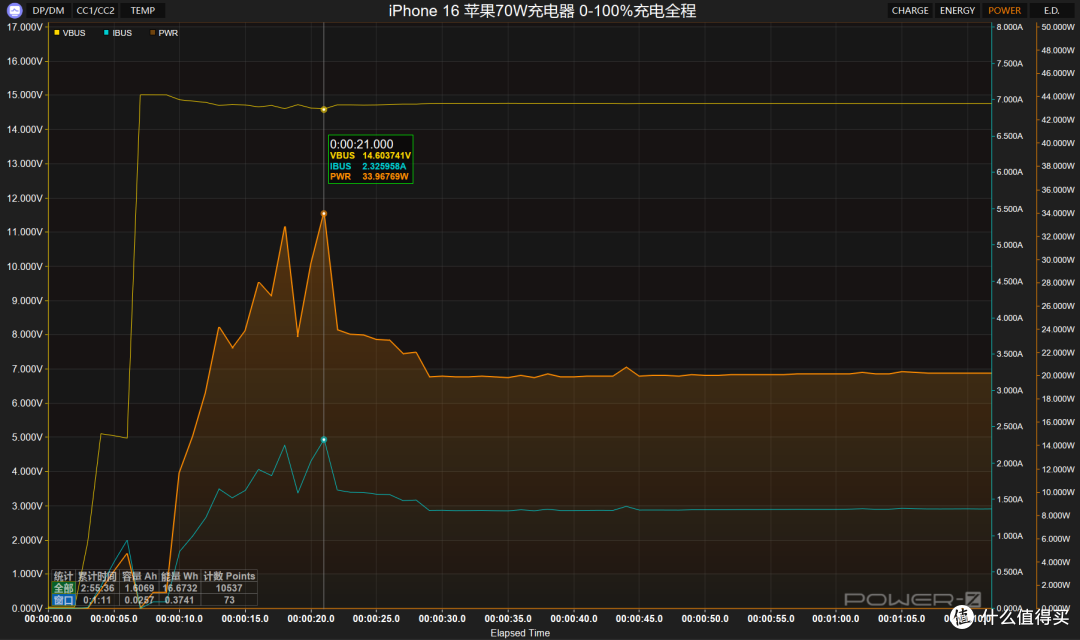Click the brown PWR color swatch

pos(152,32)
